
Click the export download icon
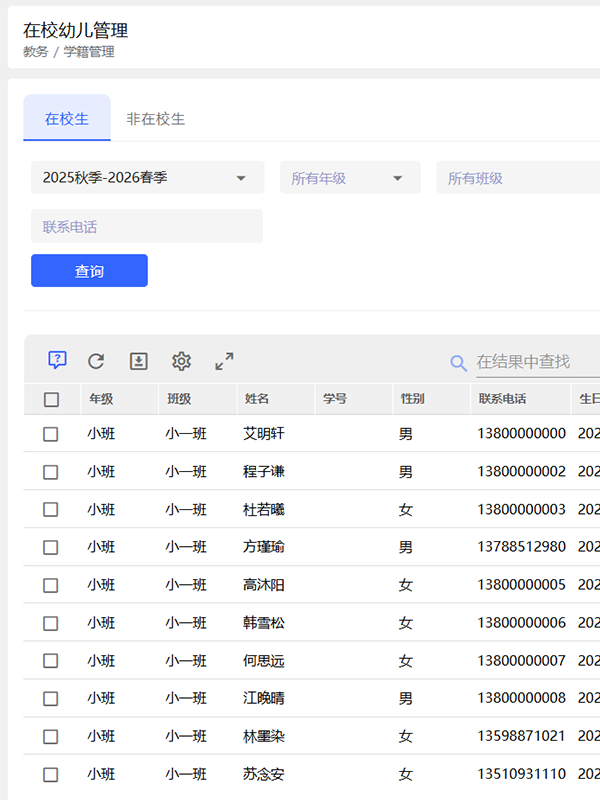coord(139,361)
